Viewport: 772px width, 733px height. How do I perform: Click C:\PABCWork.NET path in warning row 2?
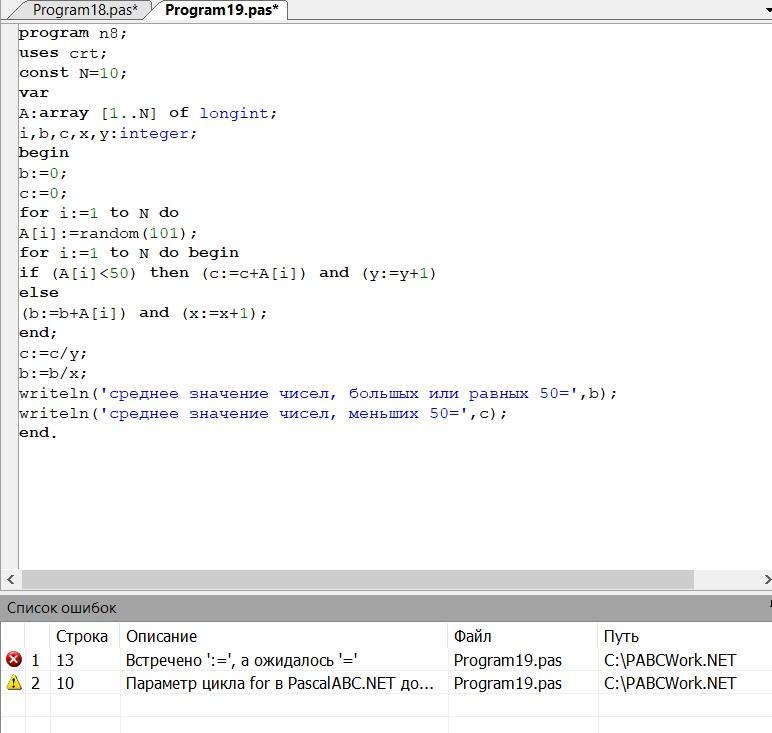pos(670,683)
